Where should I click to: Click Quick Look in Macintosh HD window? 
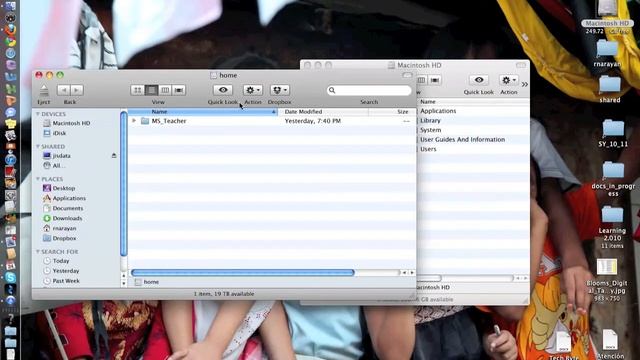[479, 80]
